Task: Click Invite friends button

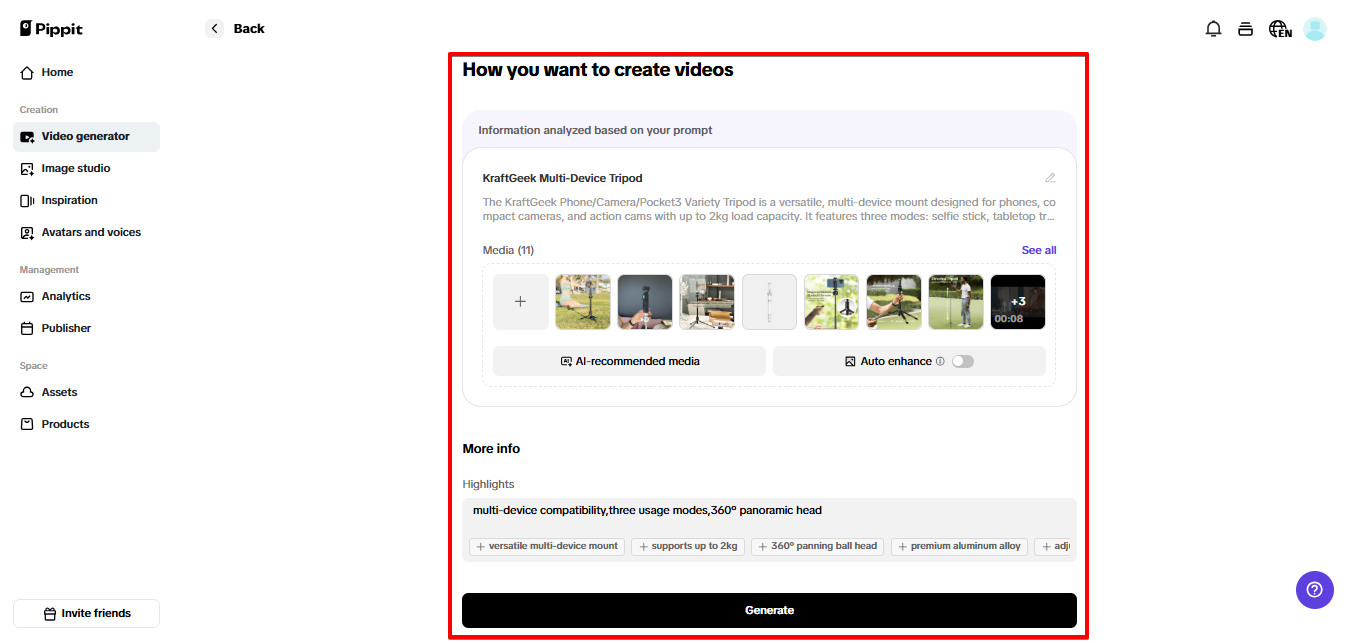Action: pos(86,613)
